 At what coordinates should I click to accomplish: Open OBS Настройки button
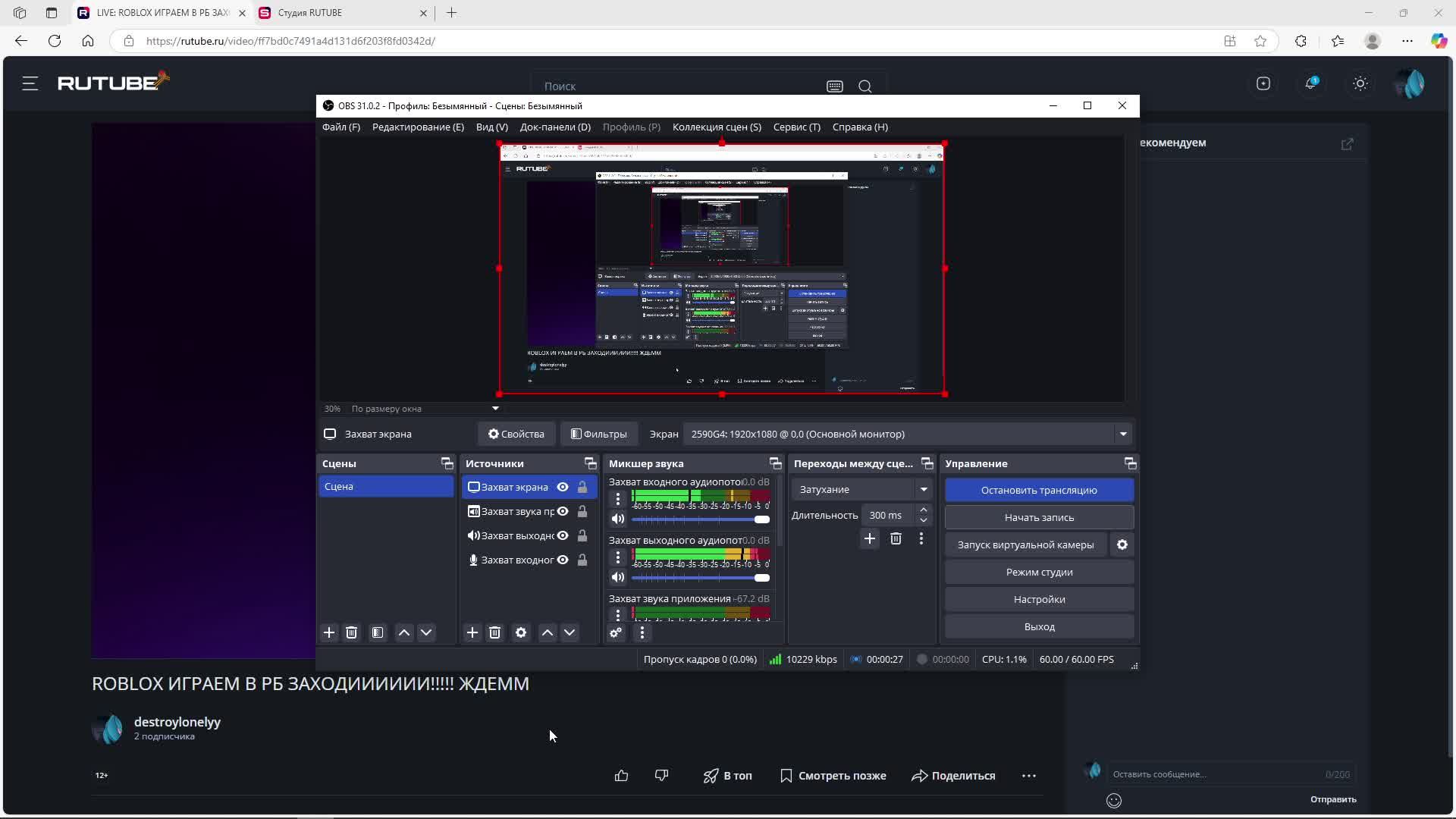click(x=1039, y=599)
